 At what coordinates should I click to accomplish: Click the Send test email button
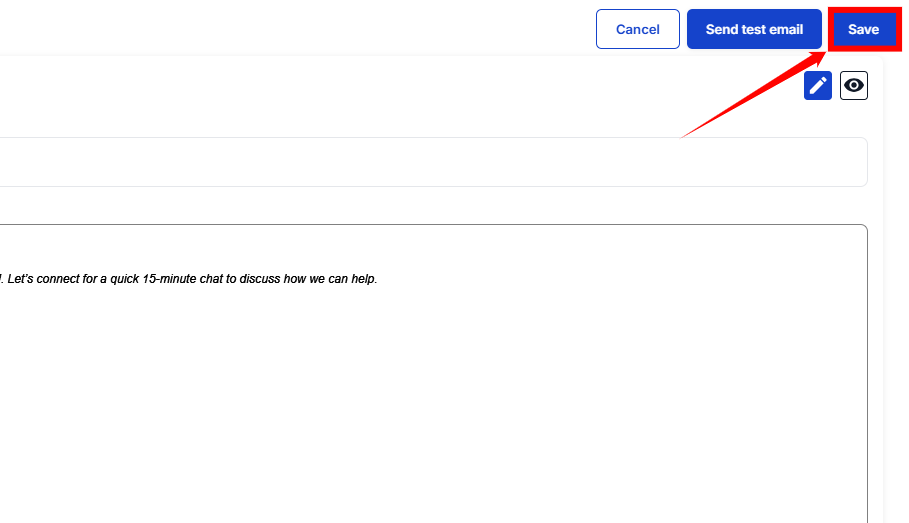pyautogui.click(x=754, y=29)
